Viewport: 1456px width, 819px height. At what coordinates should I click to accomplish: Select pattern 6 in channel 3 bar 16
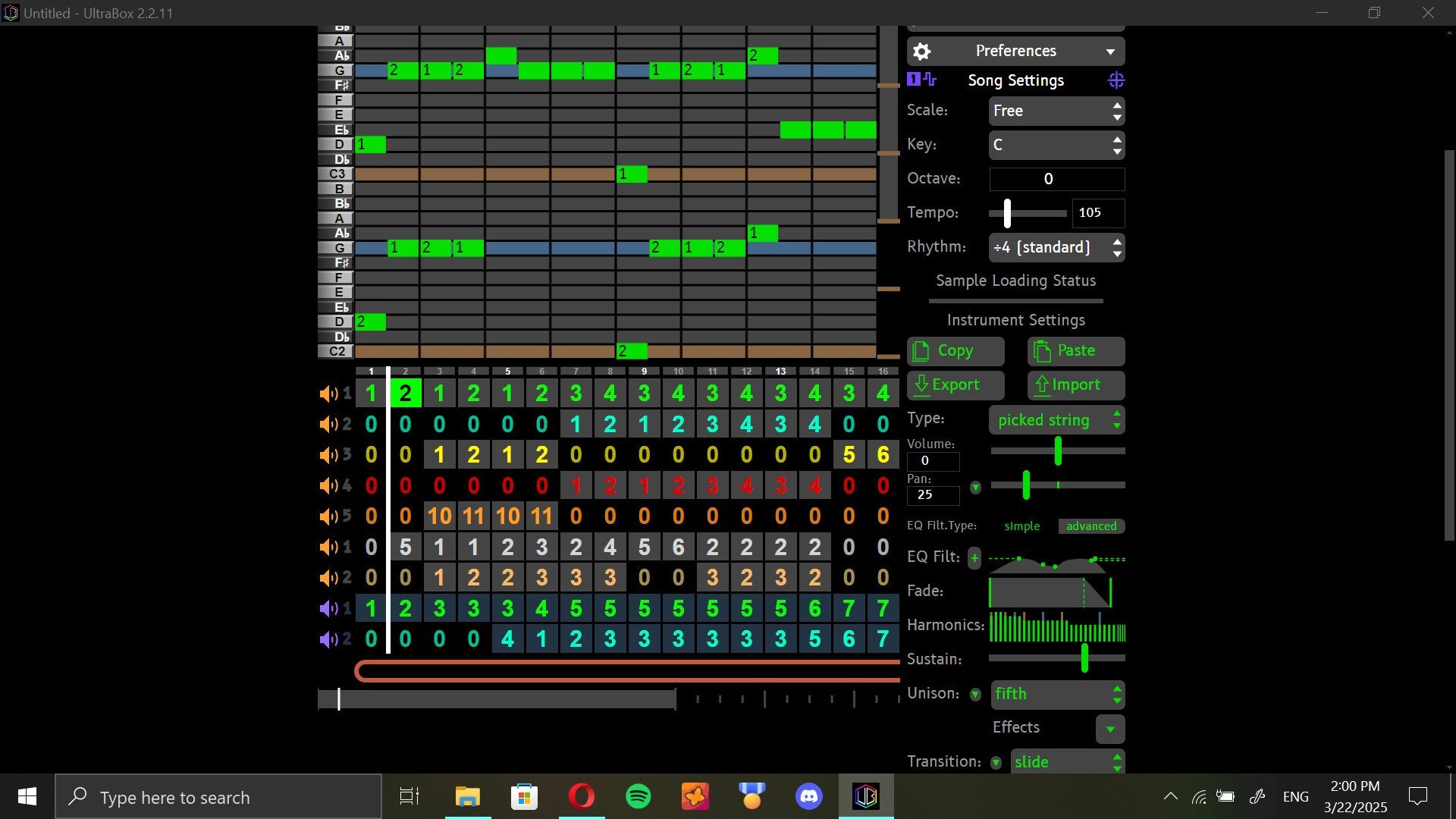coord(883,455)
